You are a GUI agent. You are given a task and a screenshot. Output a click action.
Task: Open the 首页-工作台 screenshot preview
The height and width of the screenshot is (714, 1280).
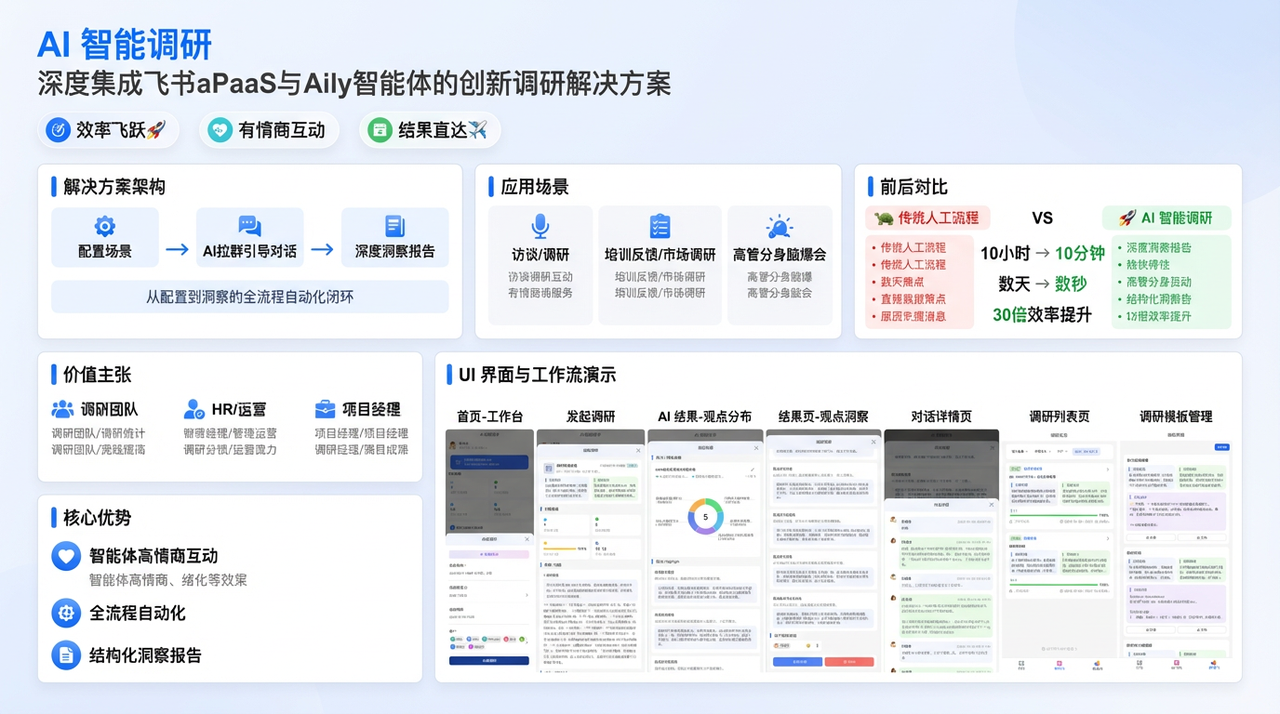tap(489, 550)
